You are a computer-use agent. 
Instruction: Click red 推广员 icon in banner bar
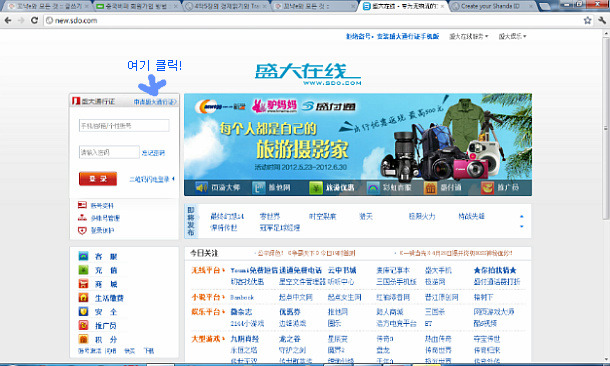click(487, 188)
